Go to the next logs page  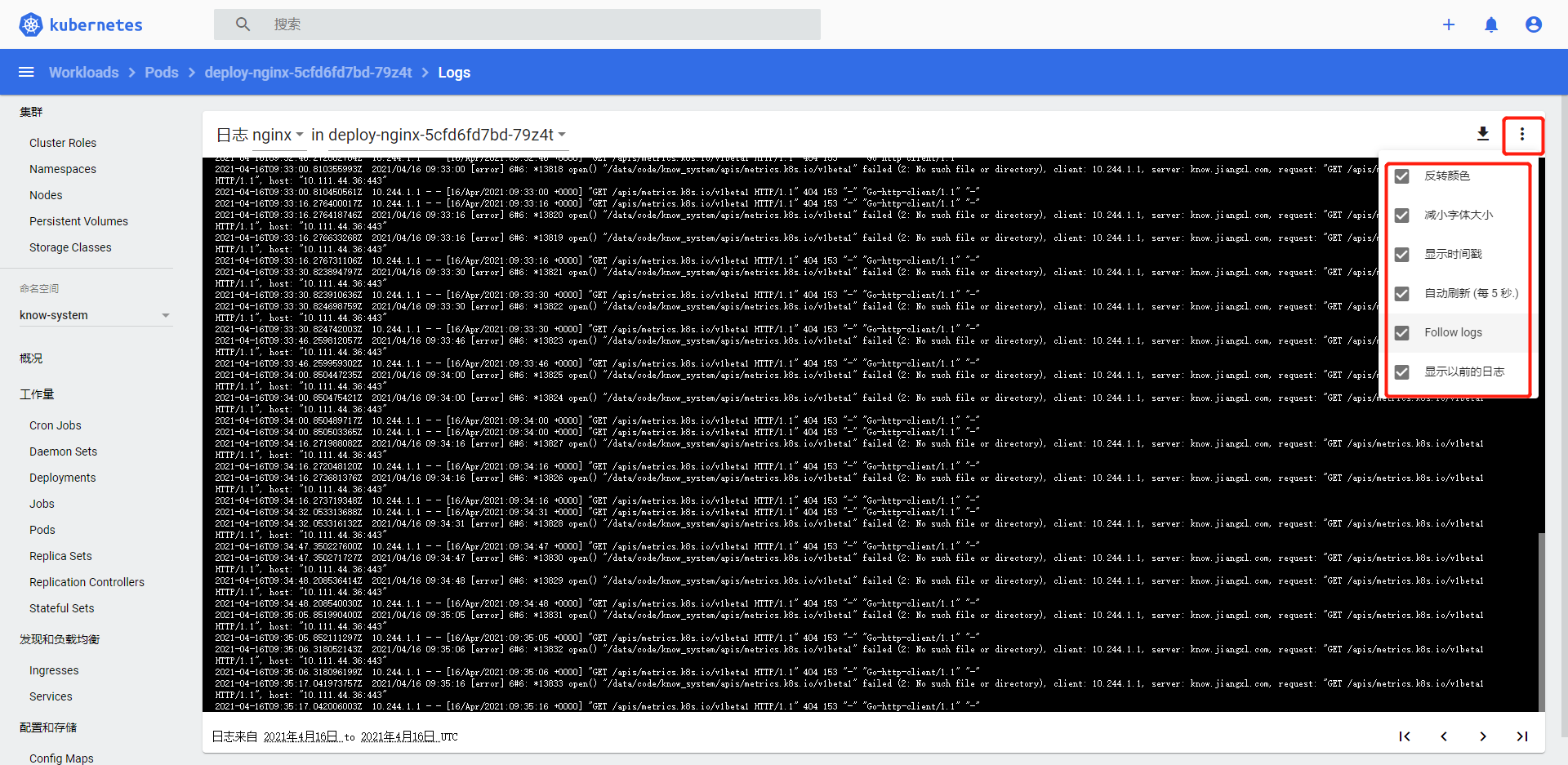pyautogui.click(x=1483, y=736)
